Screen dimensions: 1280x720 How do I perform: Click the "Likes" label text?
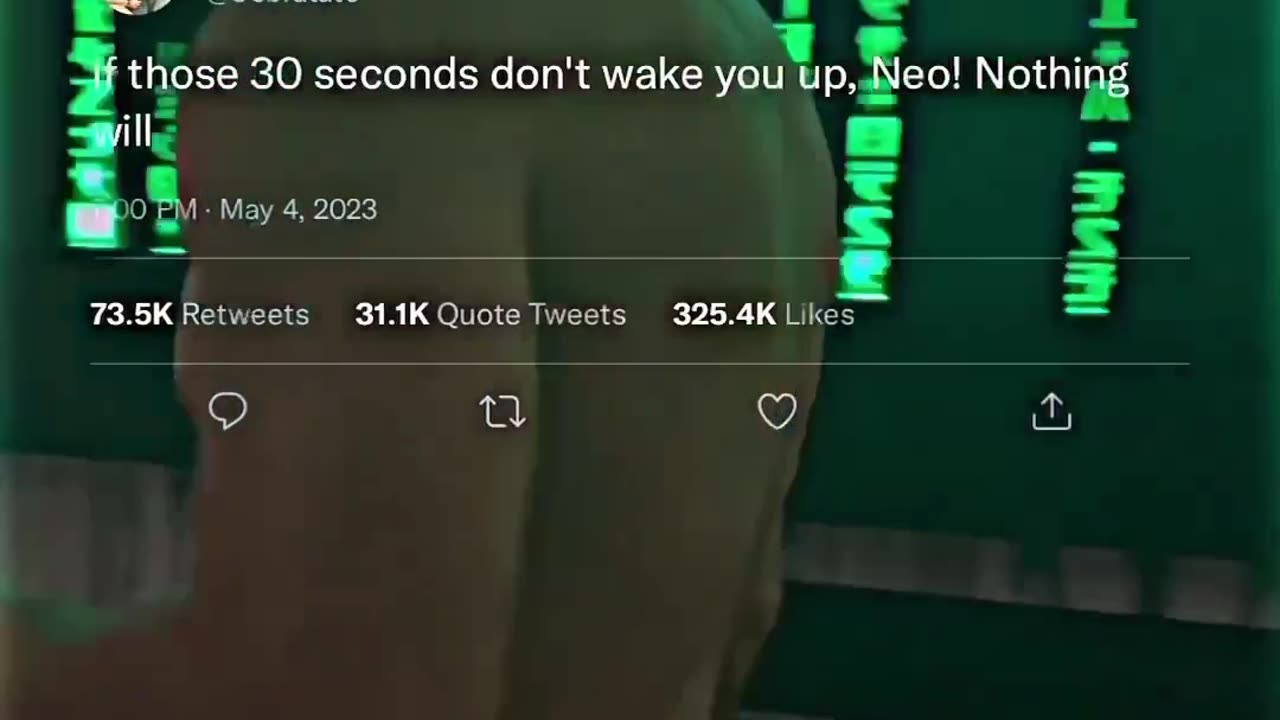(x=819, y=314)
